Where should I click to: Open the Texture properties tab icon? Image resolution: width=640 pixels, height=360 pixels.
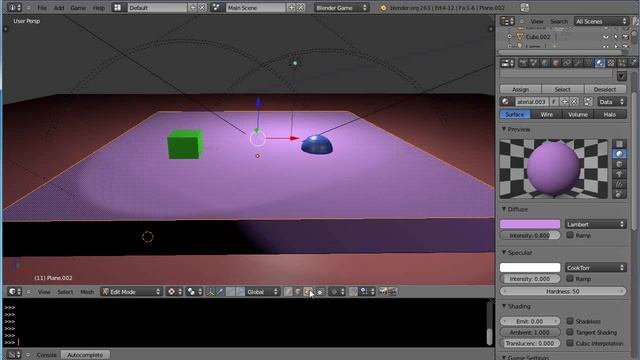pos(611,63)
